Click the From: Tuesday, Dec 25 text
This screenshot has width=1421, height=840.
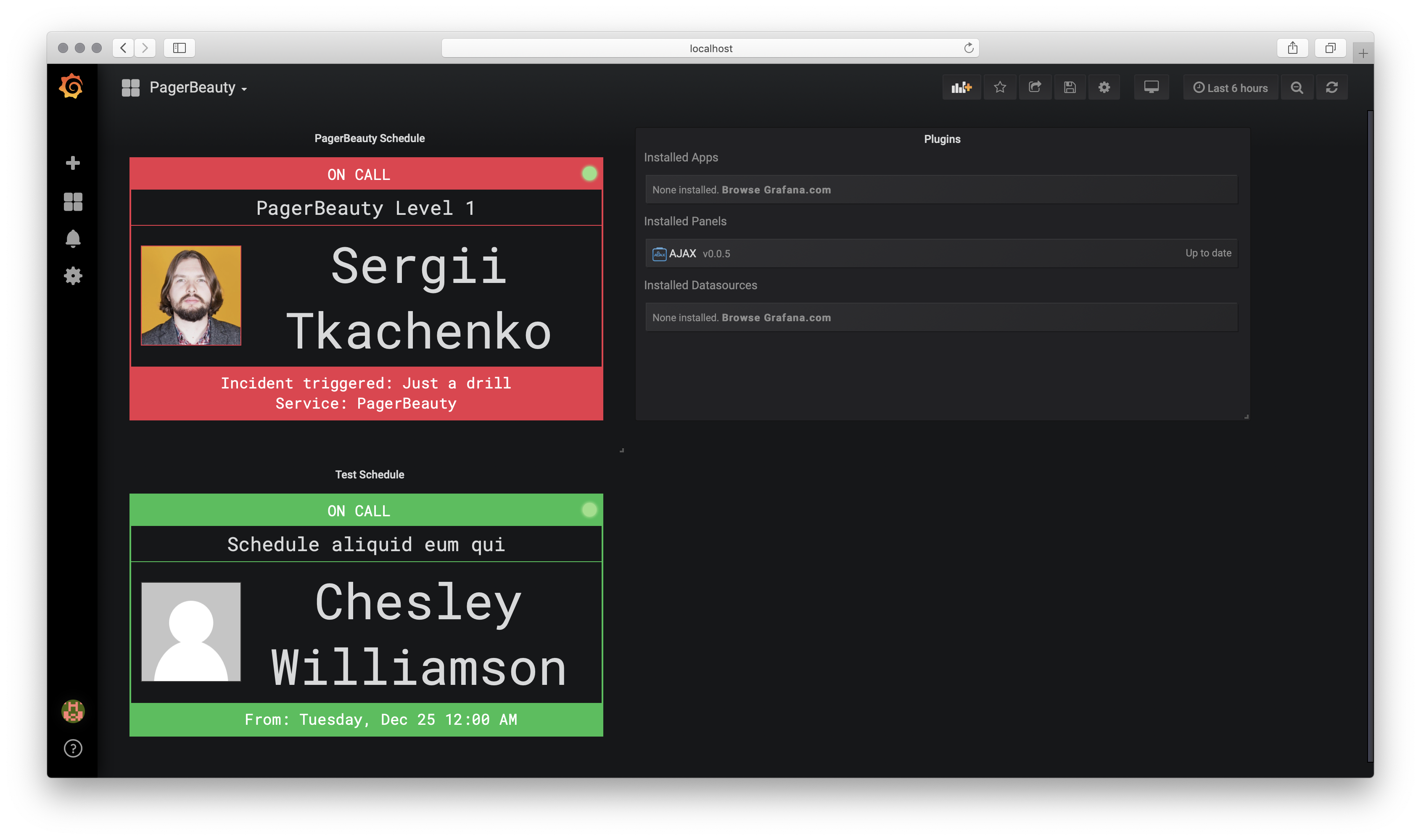pyautogui.click(x=380, y=719)
